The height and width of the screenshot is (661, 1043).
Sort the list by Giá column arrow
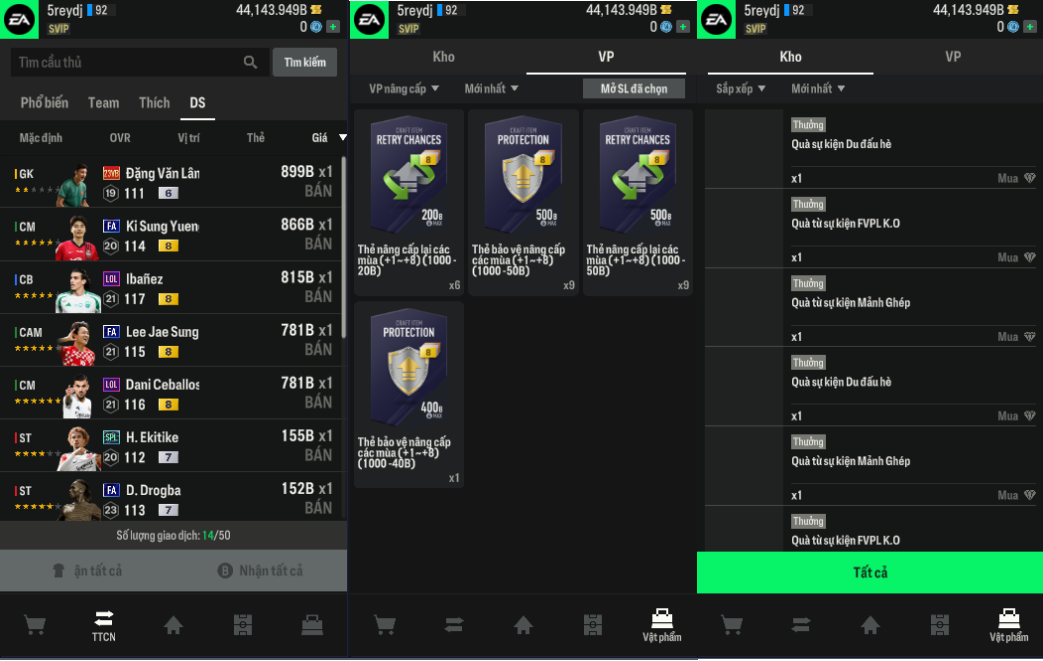point(343,138)
